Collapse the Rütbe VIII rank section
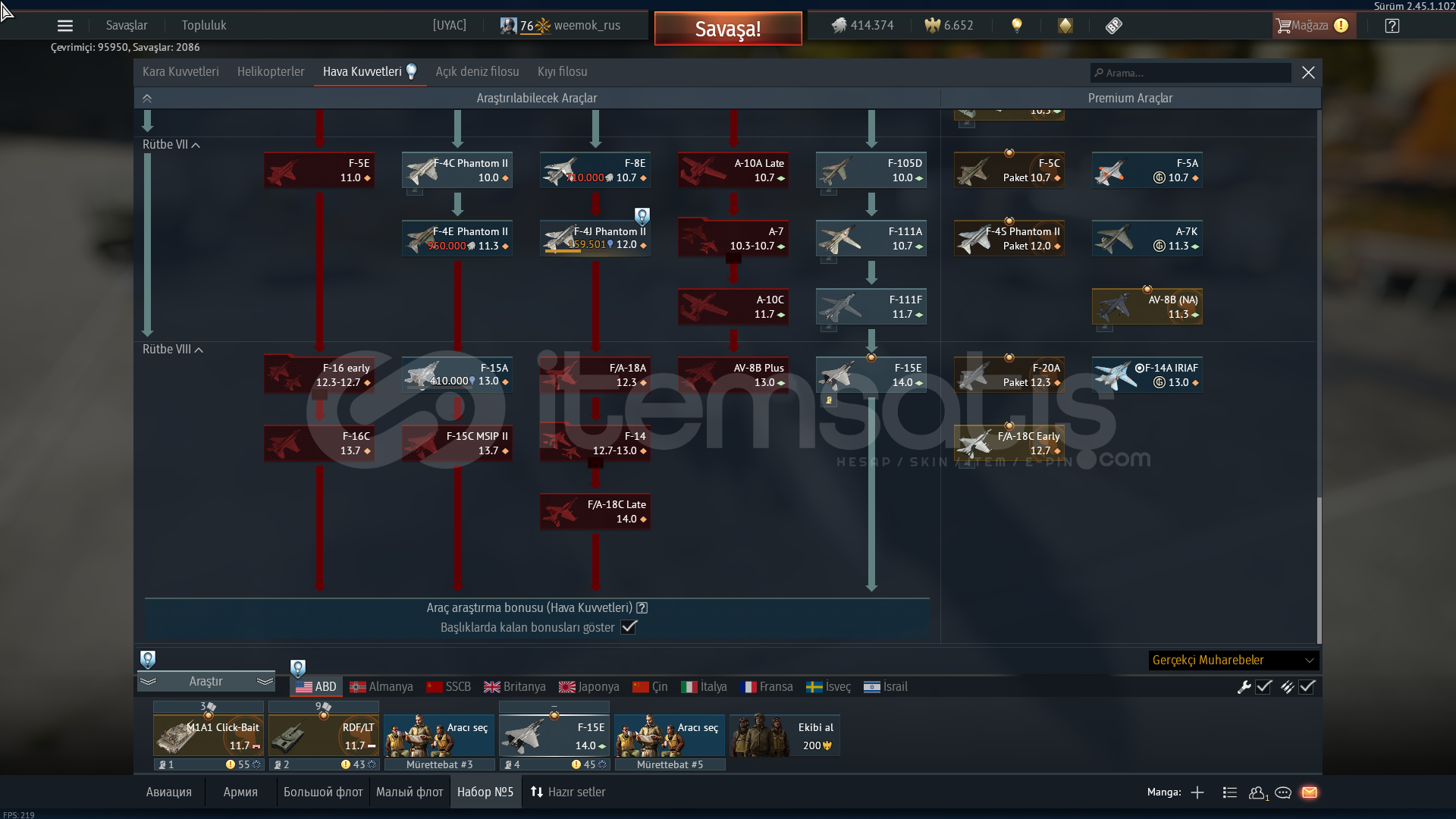The height and width of the screenshot is (819, 1456). point(172,350)
